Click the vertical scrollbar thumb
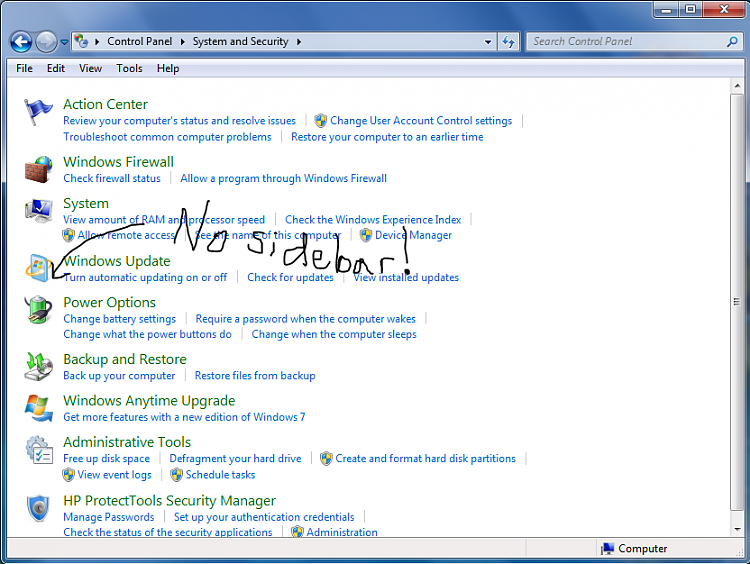This screenshot has height=564, width=750. pos(737,302)
